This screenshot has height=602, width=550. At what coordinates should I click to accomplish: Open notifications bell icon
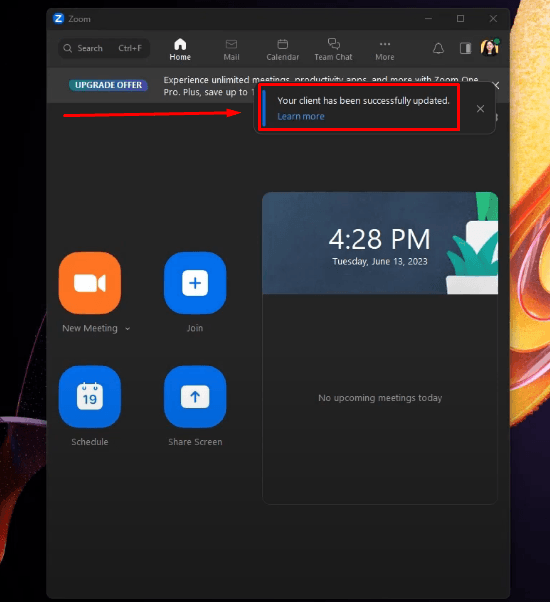438,48
